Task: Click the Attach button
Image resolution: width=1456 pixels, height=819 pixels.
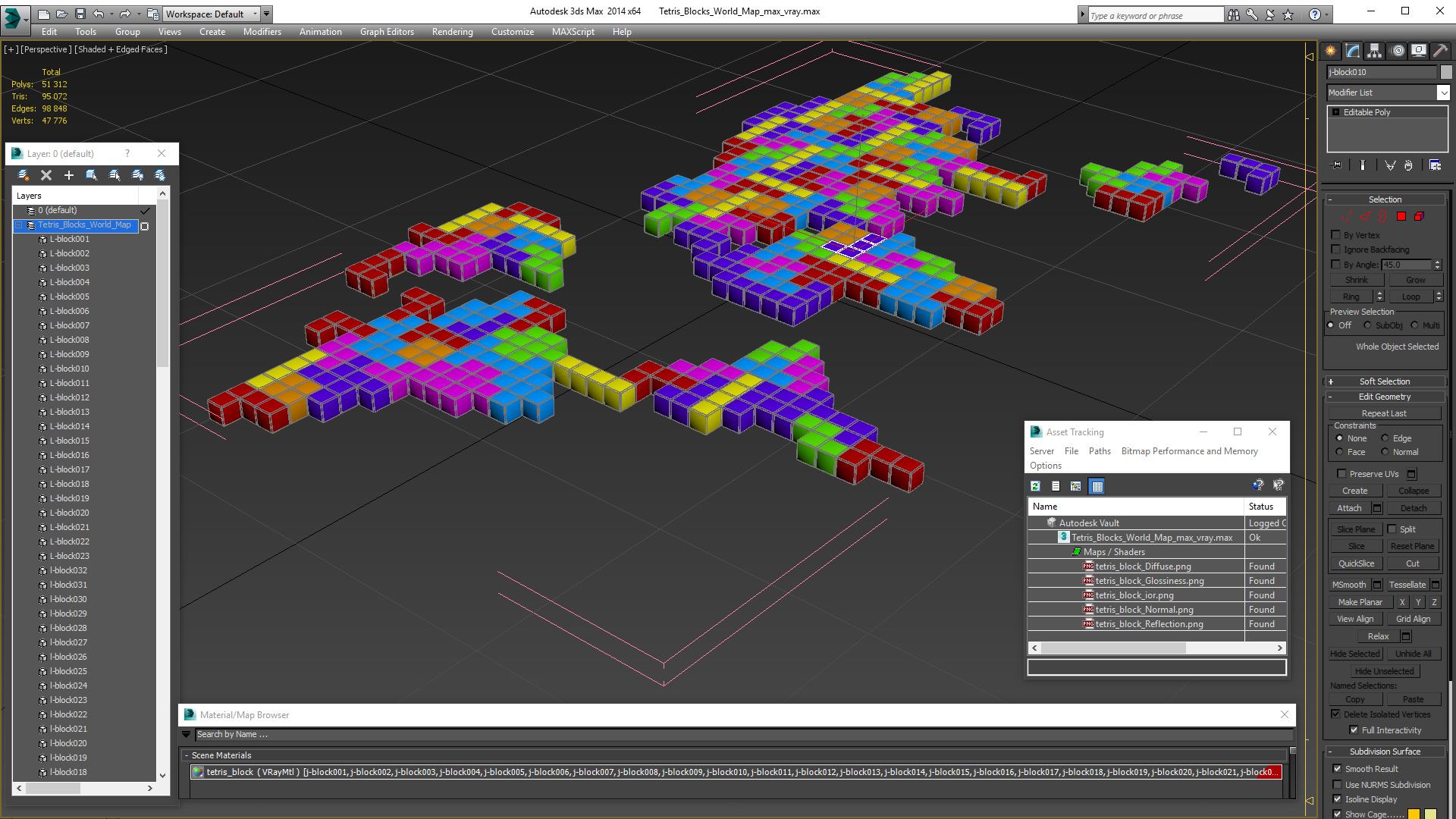Action: pos(1349,508)
